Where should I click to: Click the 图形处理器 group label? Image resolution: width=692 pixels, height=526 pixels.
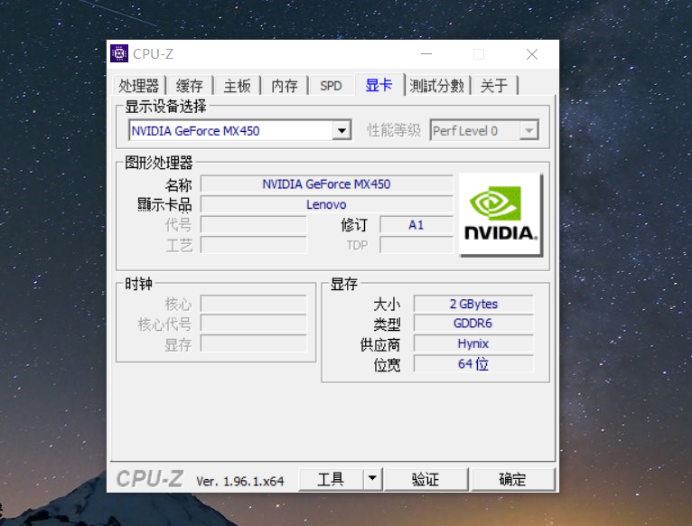[158, 162]
